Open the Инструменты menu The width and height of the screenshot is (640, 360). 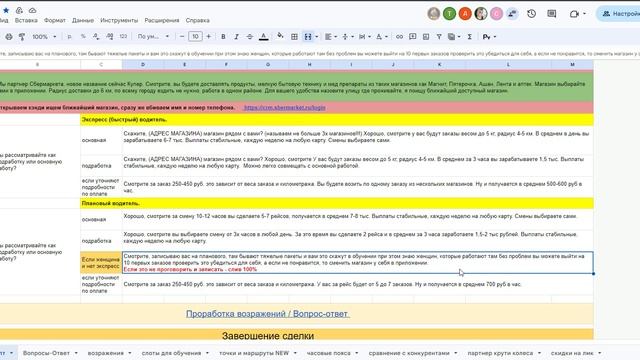click(x=119, y=20)
